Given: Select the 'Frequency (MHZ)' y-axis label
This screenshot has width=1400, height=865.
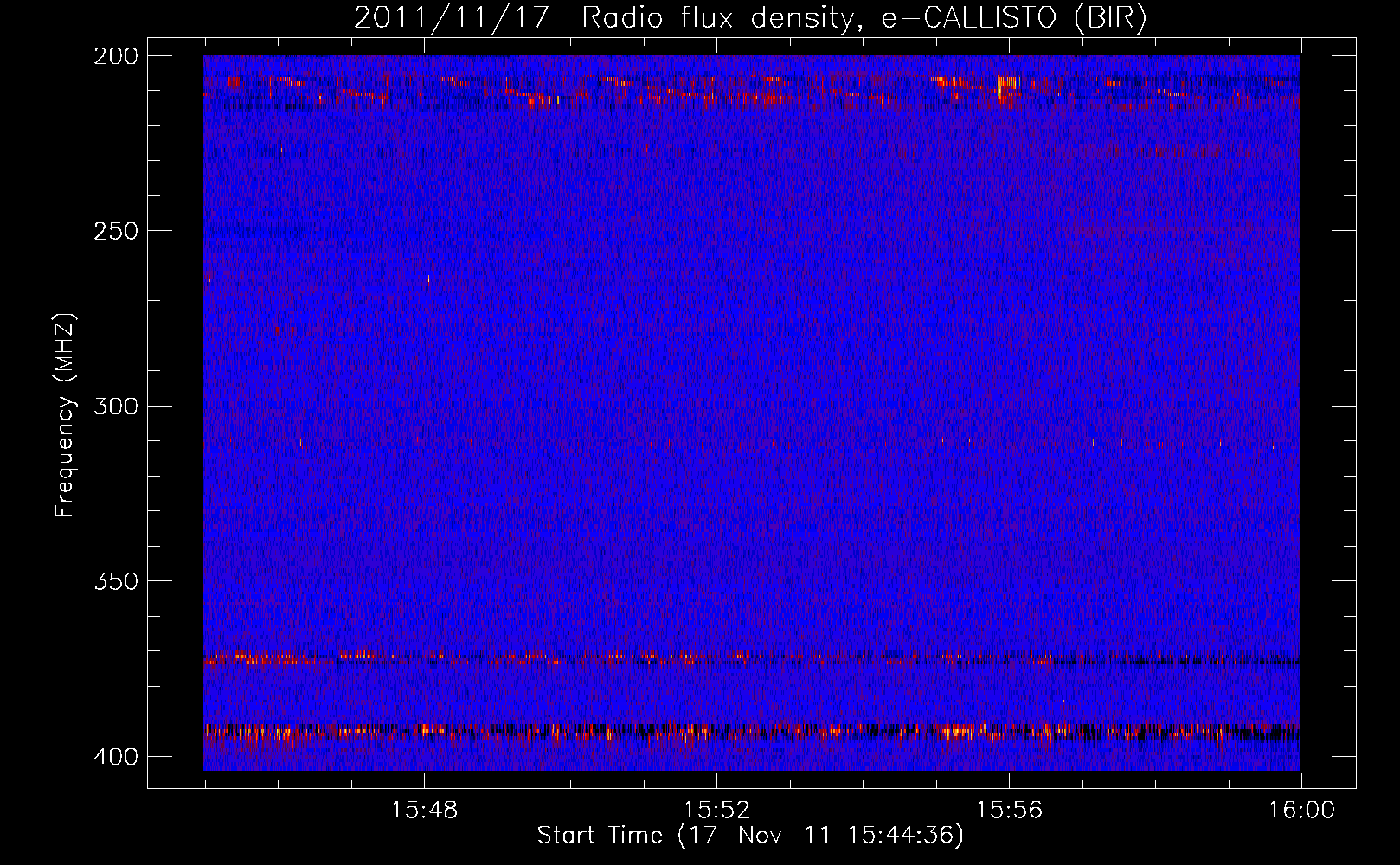Looking at the screenshot, I should point(66,415).
